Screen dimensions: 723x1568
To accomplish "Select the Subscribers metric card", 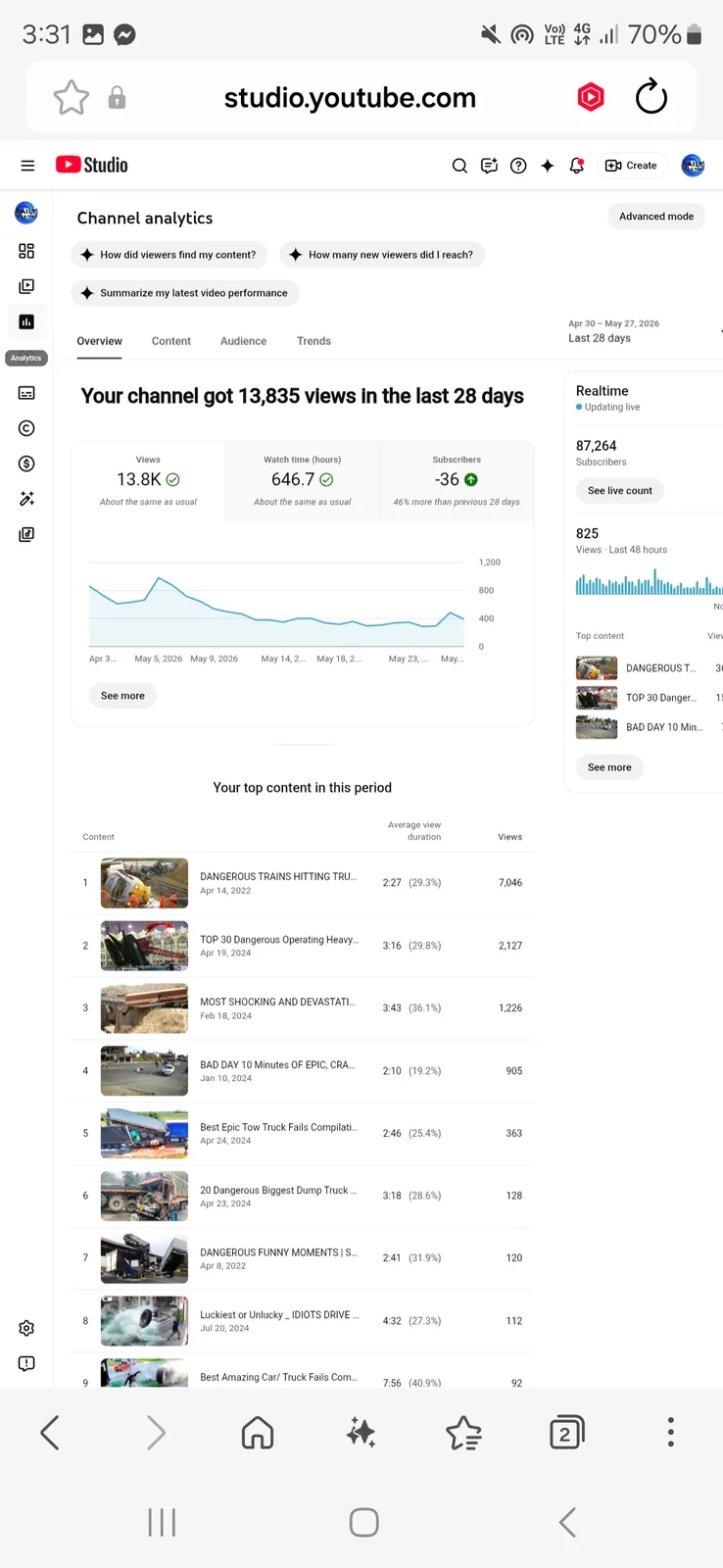I will tap(457, 480).
